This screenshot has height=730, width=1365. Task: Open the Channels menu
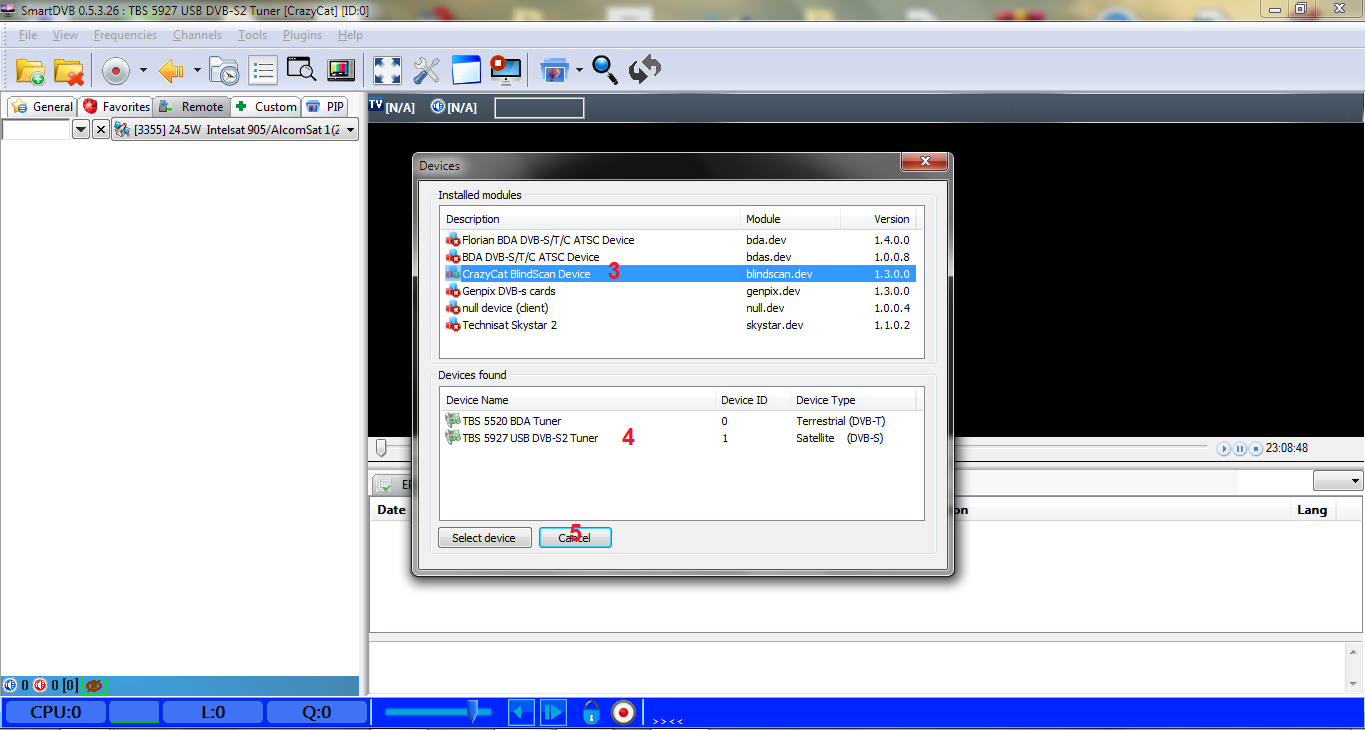(x=197, y=35)
